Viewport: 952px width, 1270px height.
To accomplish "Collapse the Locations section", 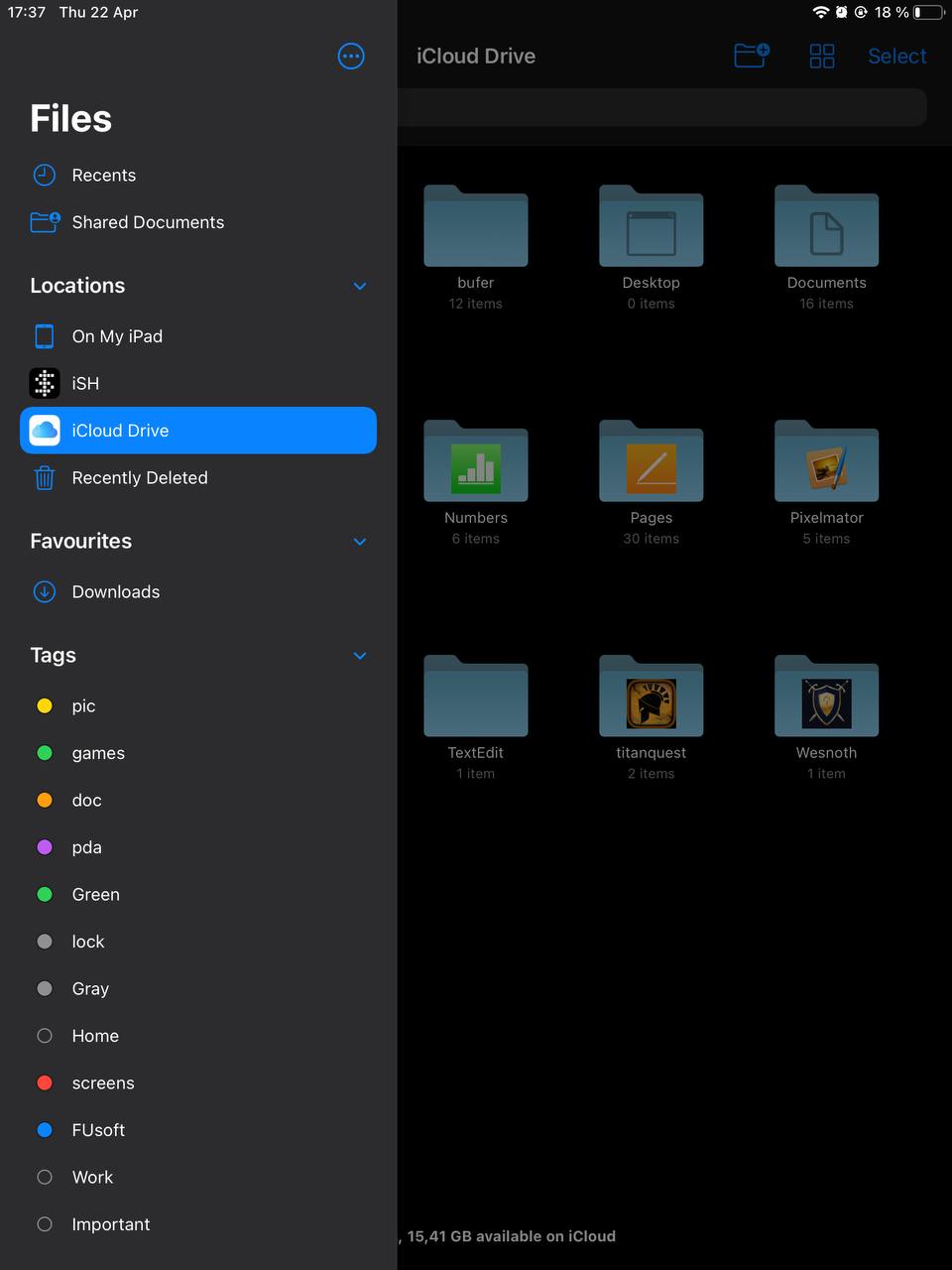I will coord(360,286).
